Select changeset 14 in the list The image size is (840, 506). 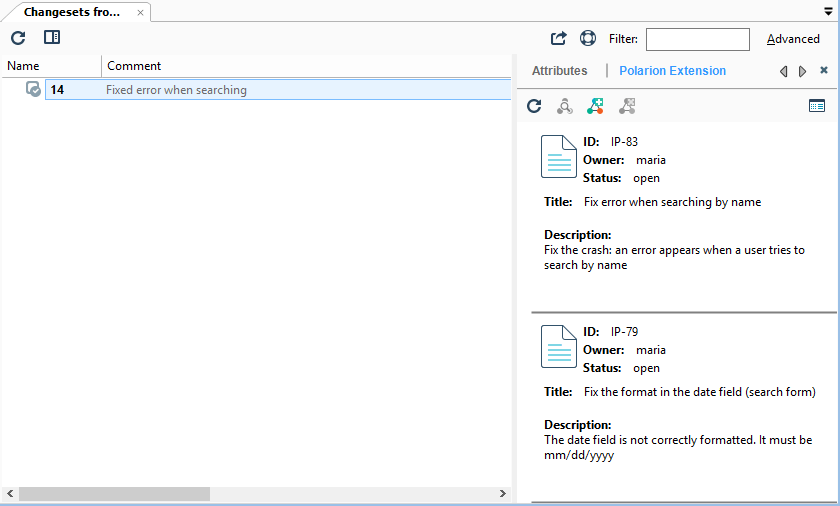coord(278,89)
